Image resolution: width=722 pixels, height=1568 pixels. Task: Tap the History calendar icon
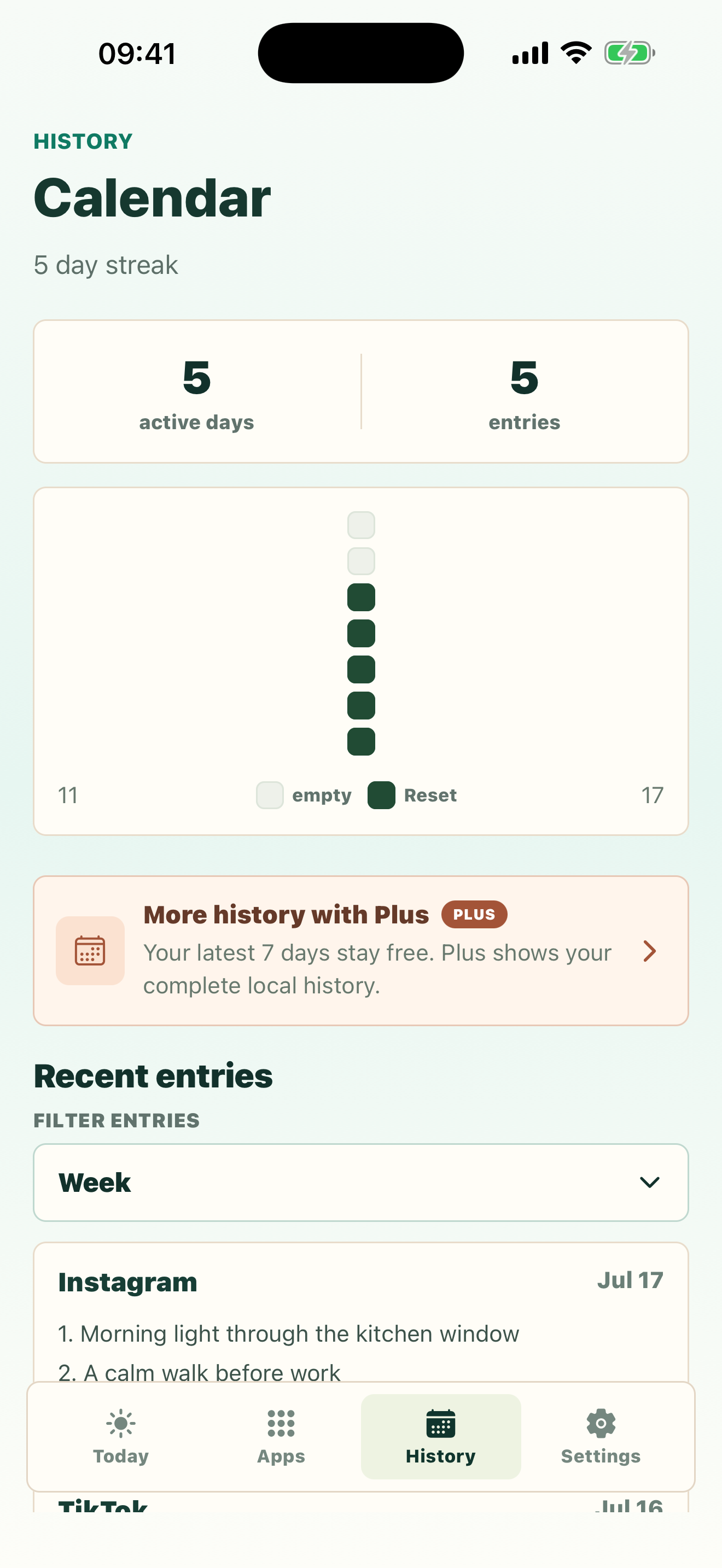(x=441, y=1423)
